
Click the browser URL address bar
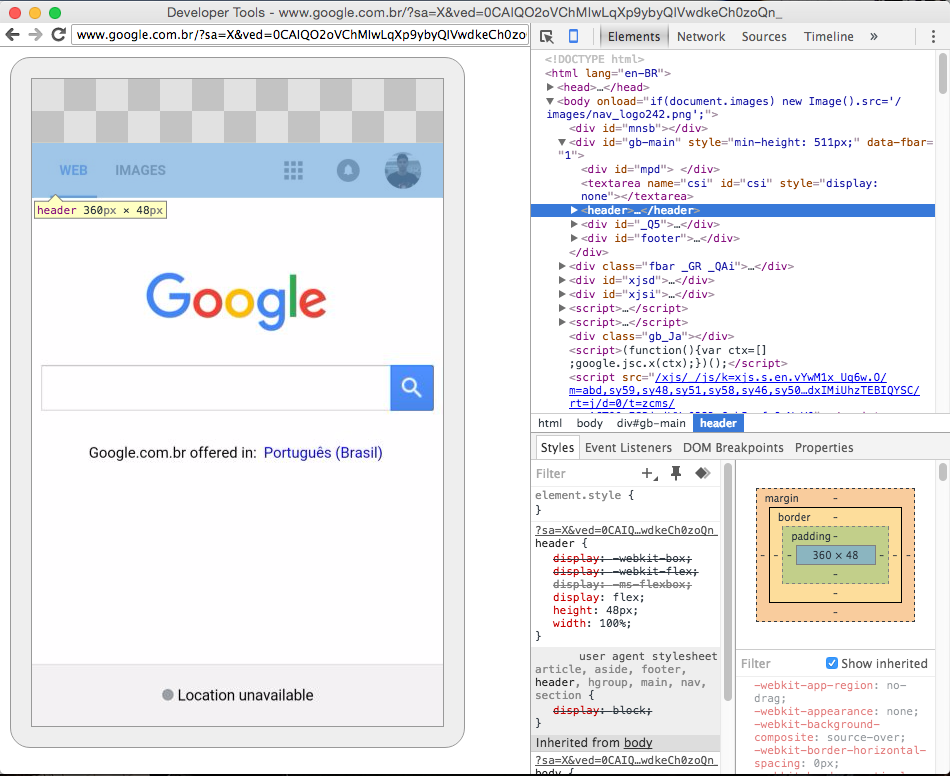click(300, 35)
